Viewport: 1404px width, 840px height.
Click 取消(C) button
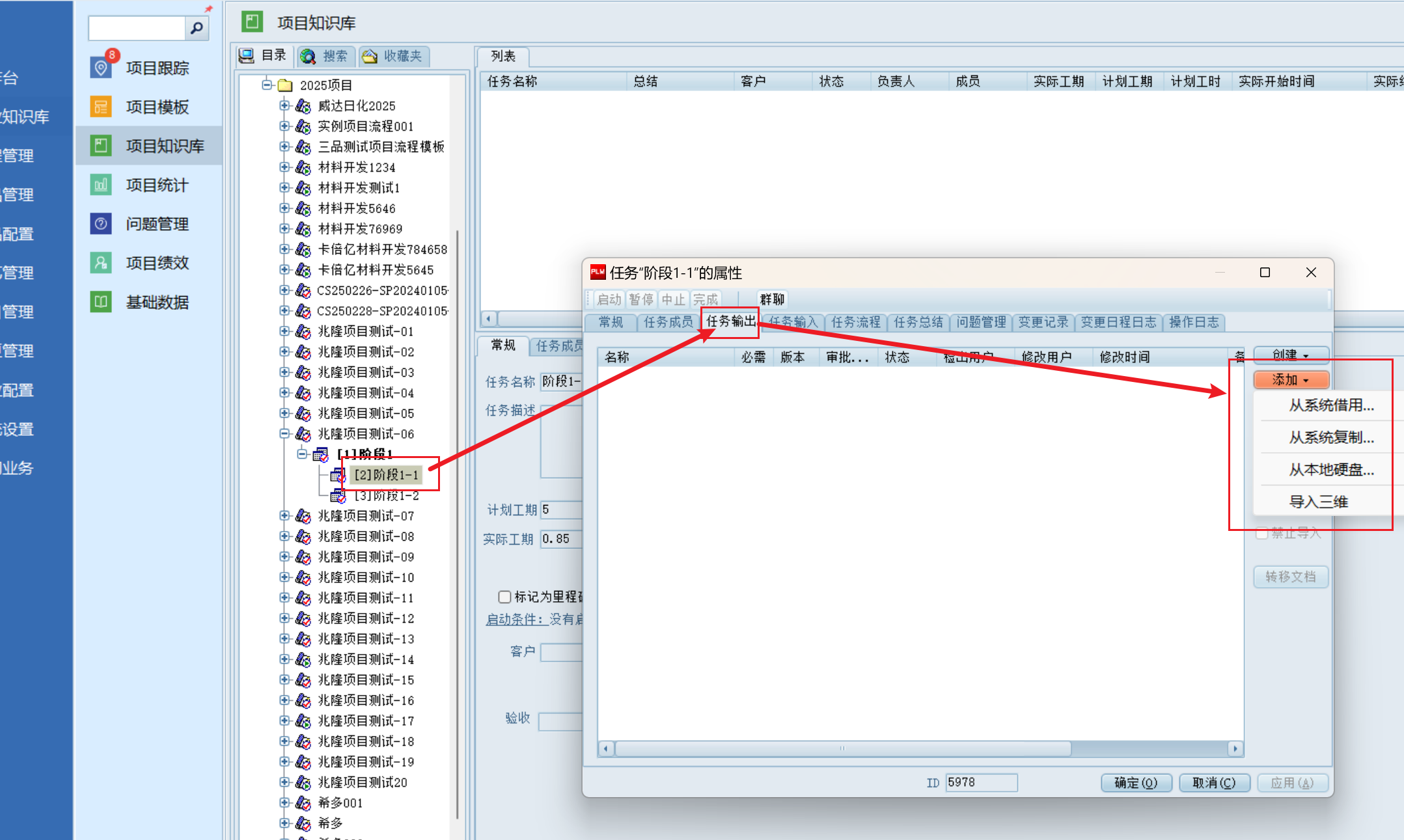point(1214,783)
